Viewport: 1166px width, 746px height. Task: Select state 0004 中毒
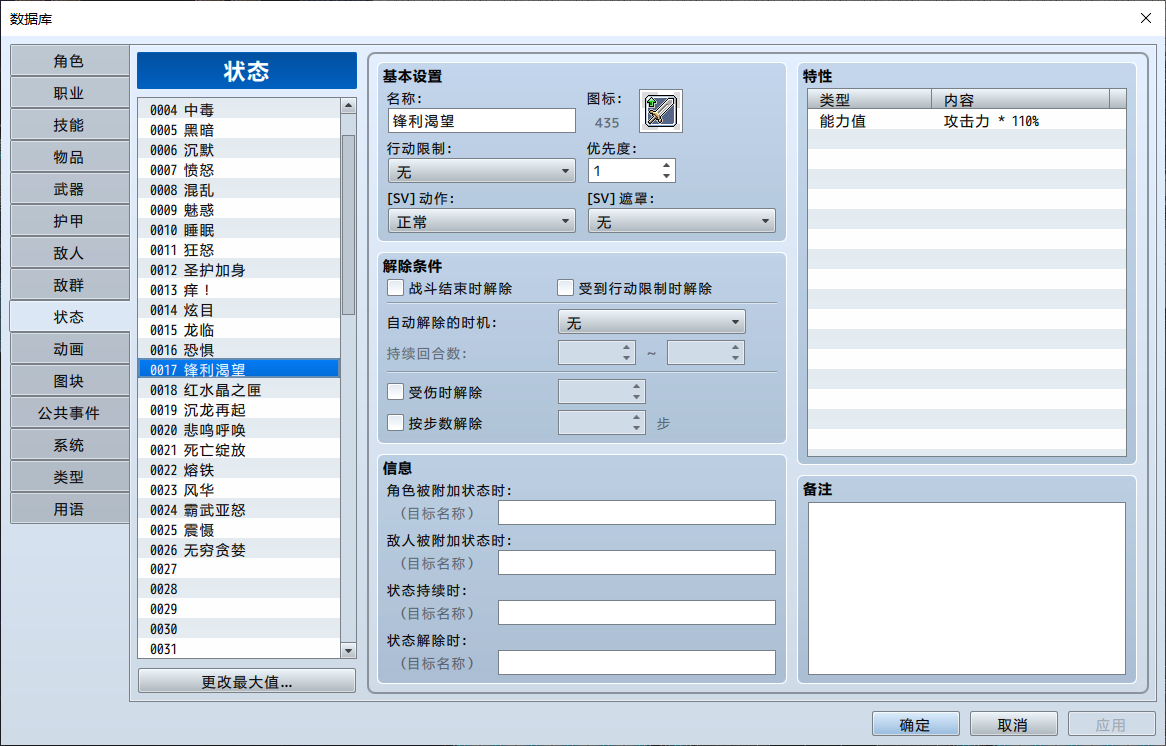(x=239, y=109)
